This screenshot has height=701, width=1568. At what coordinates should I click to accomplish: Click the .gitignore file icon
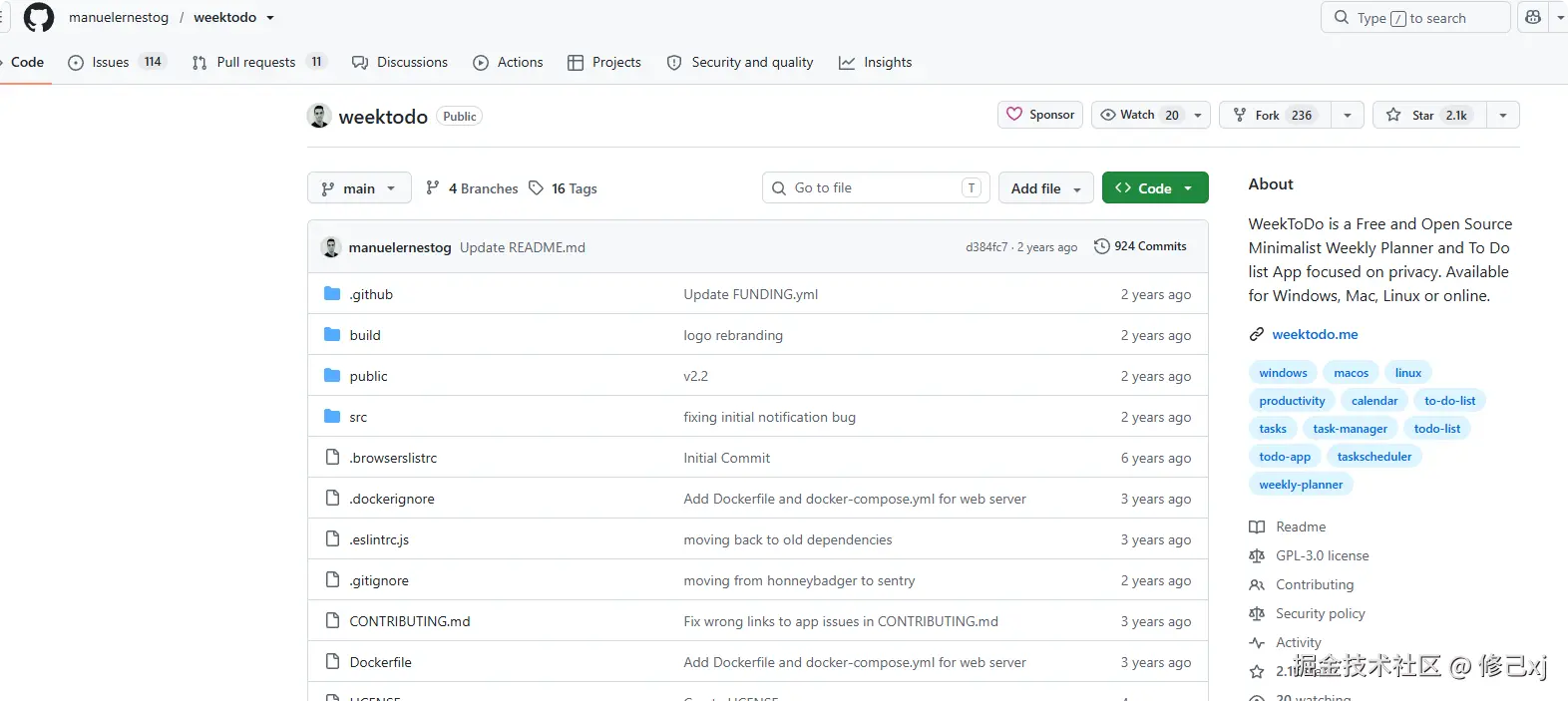tap(333, 579)
